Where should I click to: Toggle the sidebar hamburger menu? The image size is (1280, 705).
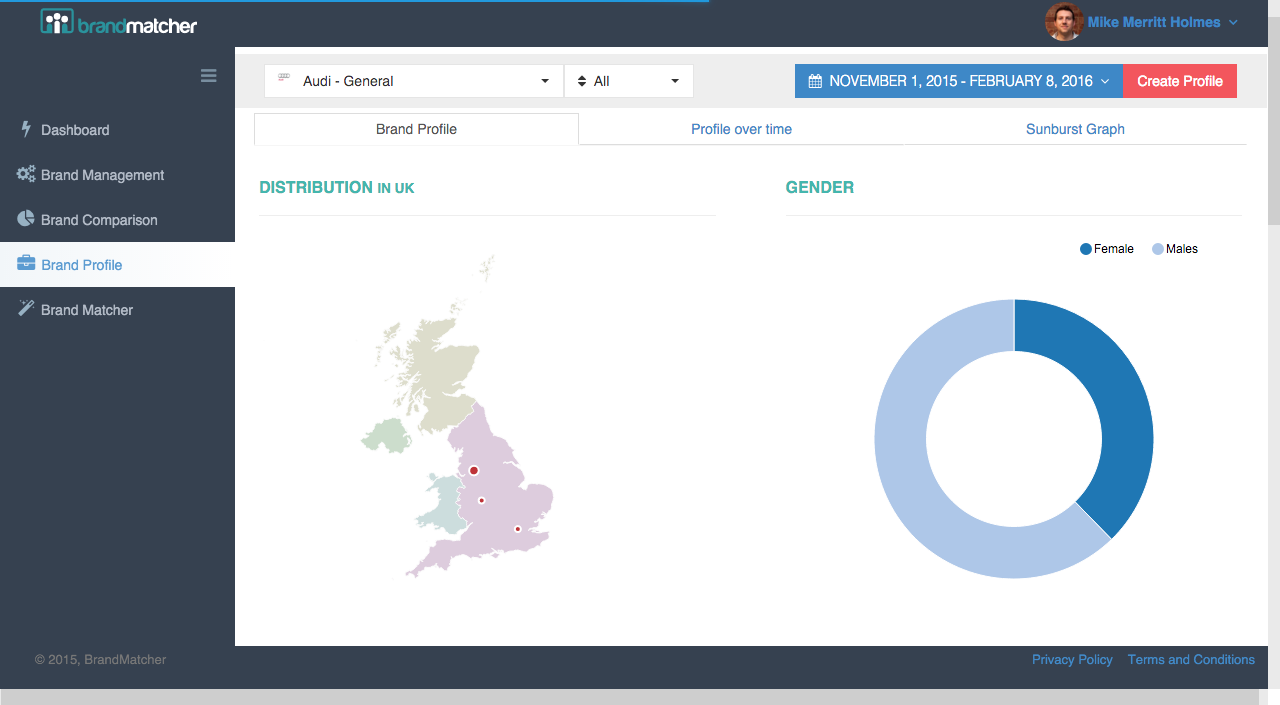click(208, 75)
